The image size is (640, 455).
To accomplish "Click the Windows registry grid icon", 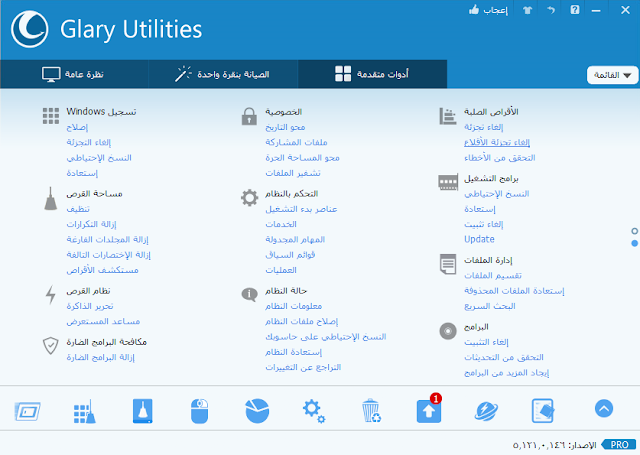I will pos(51,116).
